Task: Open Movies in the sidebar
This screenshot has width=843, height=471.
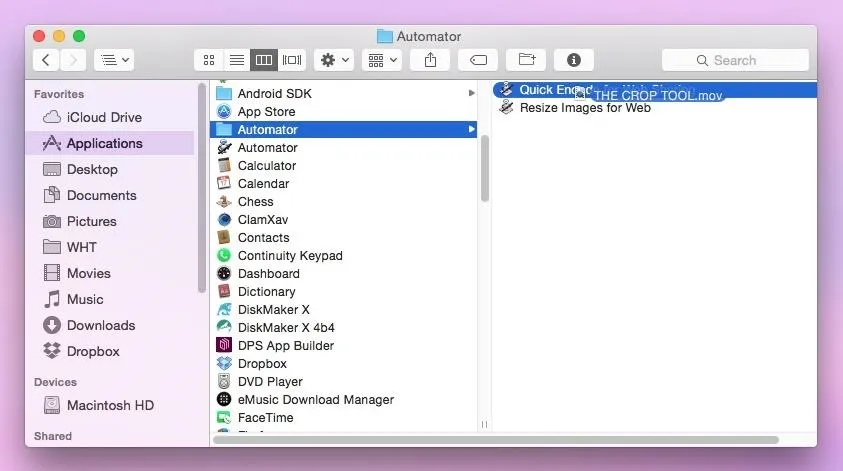Action: pos(110,273)
